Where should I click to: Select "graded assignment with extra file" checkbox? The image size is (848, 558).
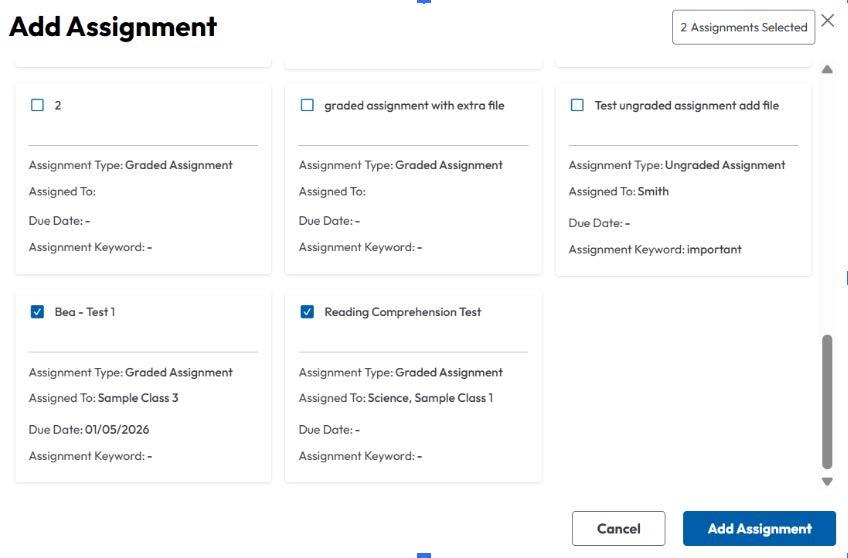(x=308, y=105)
